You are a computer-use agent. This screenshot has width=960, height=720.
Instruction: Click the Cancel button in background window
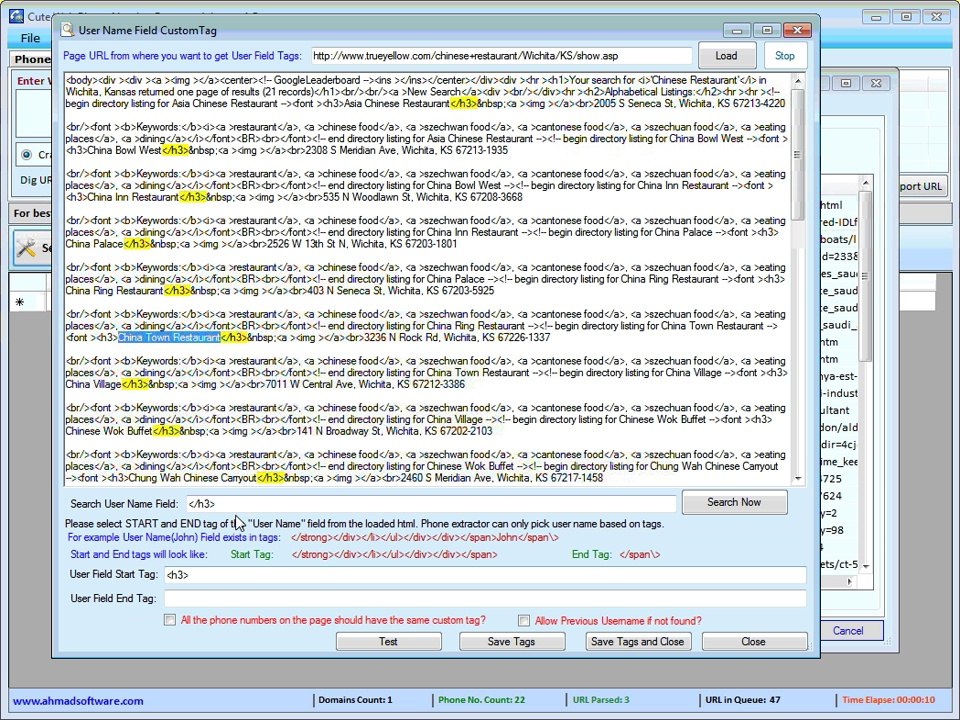click(848, 631)
